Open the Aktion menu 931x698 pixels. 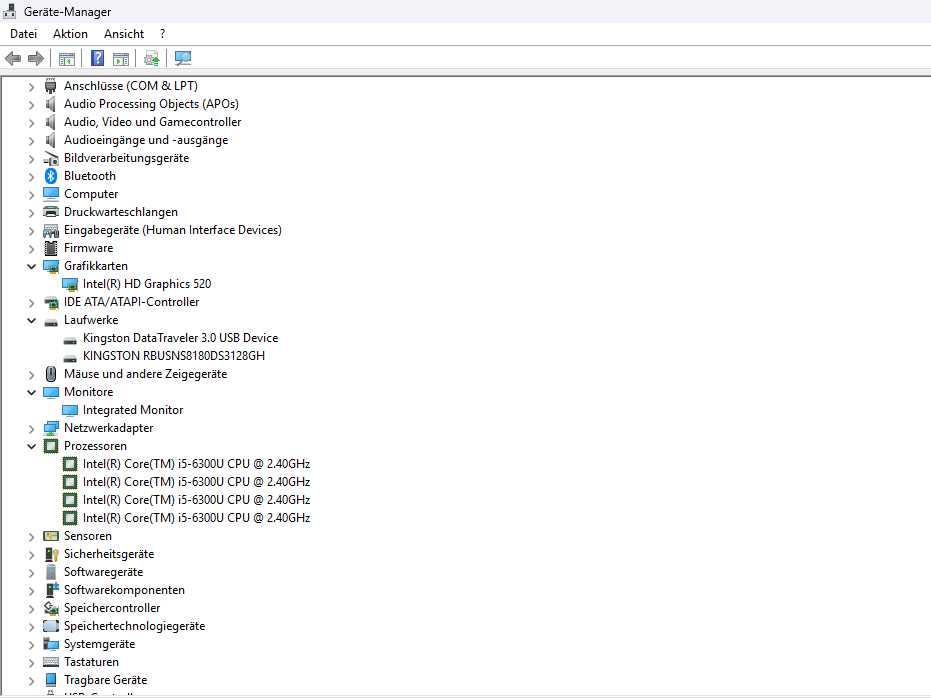(x=70, y=34)
